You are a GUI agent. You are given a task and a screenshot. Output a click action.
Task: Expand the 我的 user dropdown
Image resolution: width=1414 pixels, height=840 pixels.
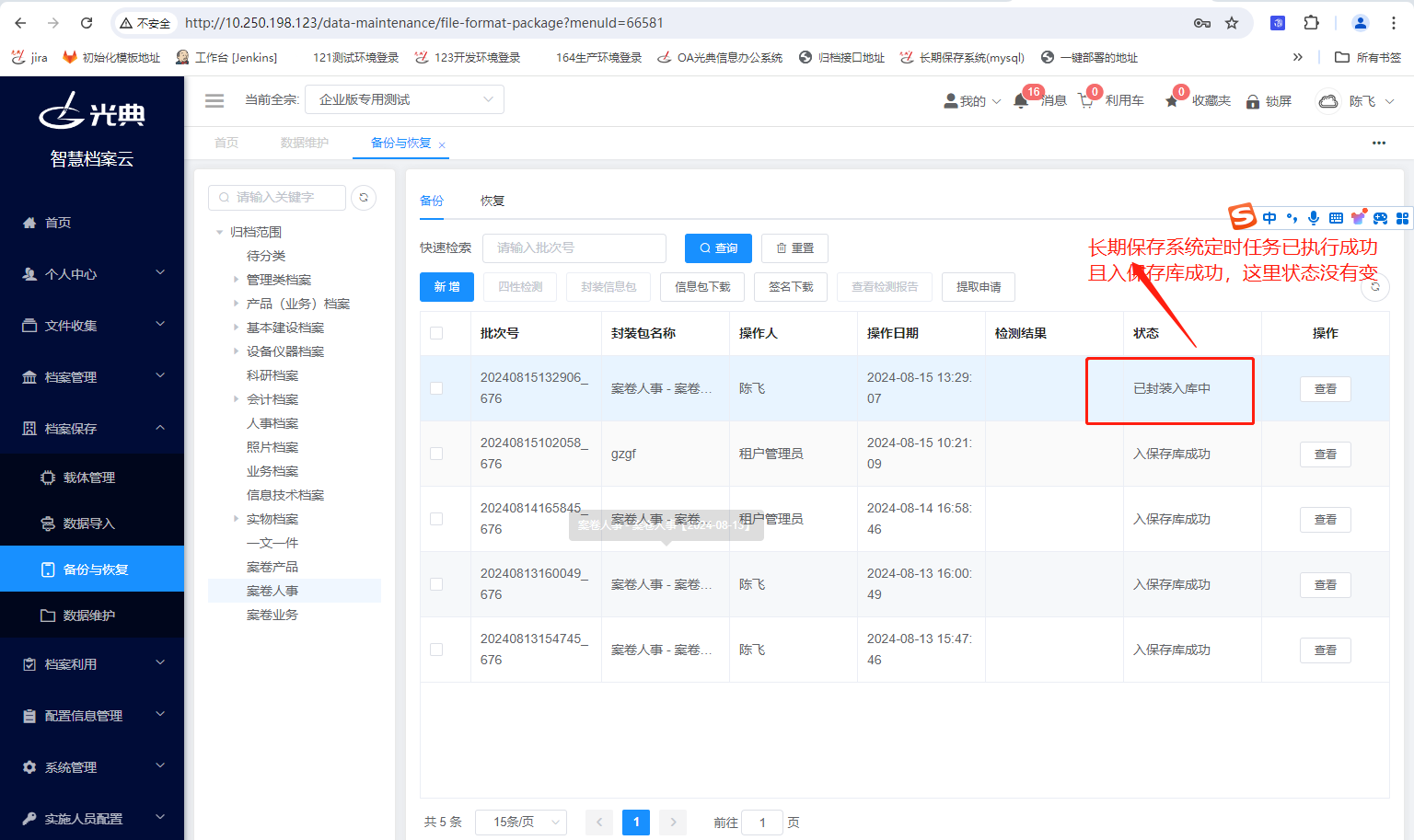pyautogui.click(x=972, y=101)
